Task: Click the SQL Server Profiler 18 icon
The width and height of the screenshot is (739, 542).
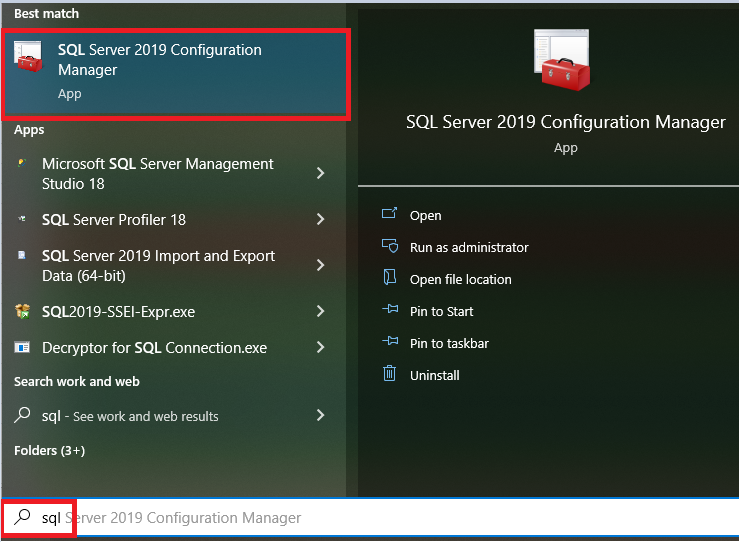Action: (x=22, y=219)
